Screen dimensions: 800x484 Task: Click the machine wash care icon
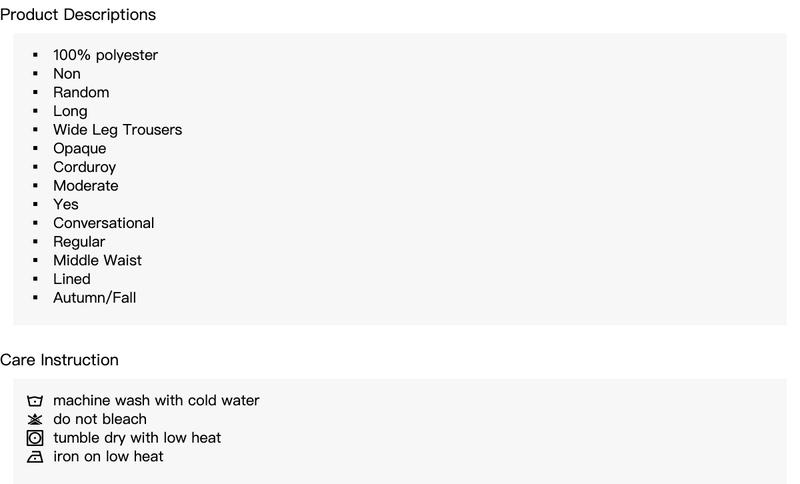35,401
